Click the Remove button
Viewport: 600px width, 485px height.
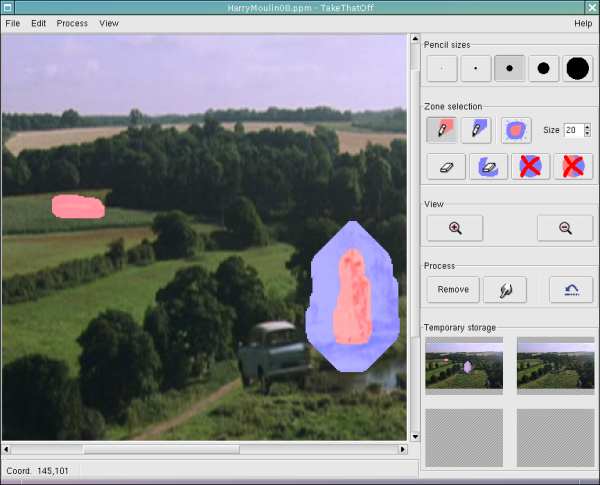[453, 290]
